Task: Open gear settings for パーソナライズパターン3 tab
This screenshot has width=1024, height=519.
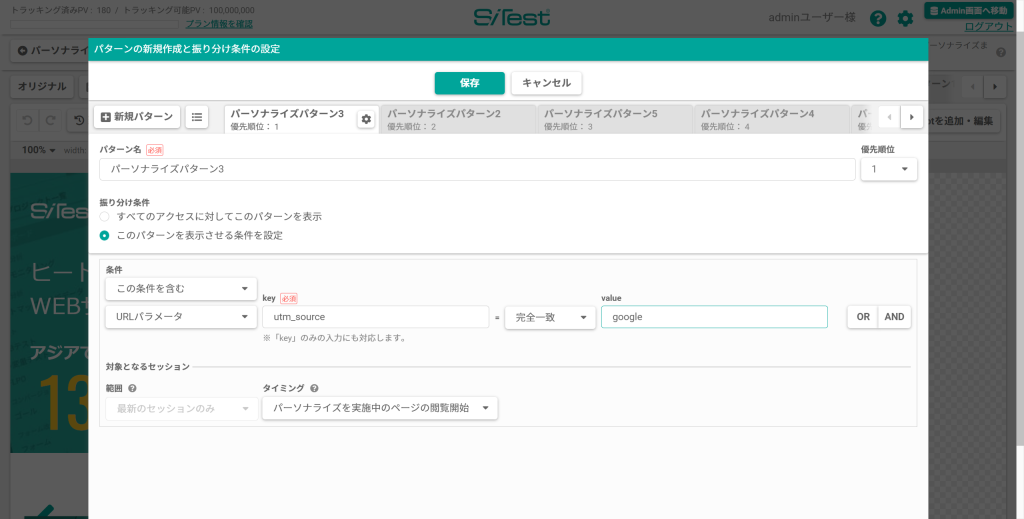Action: [x=366, y=119]
